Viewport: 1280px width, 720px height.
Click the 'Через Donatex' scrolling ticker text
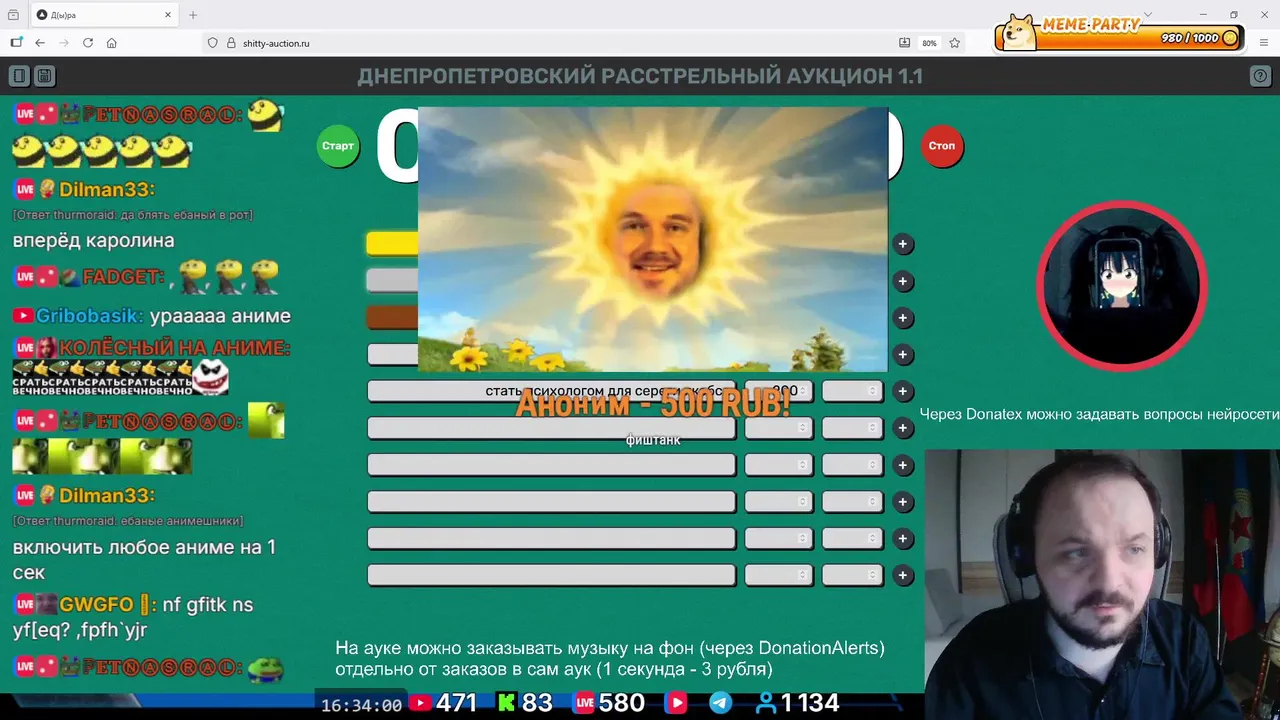tap(1099, 414)
